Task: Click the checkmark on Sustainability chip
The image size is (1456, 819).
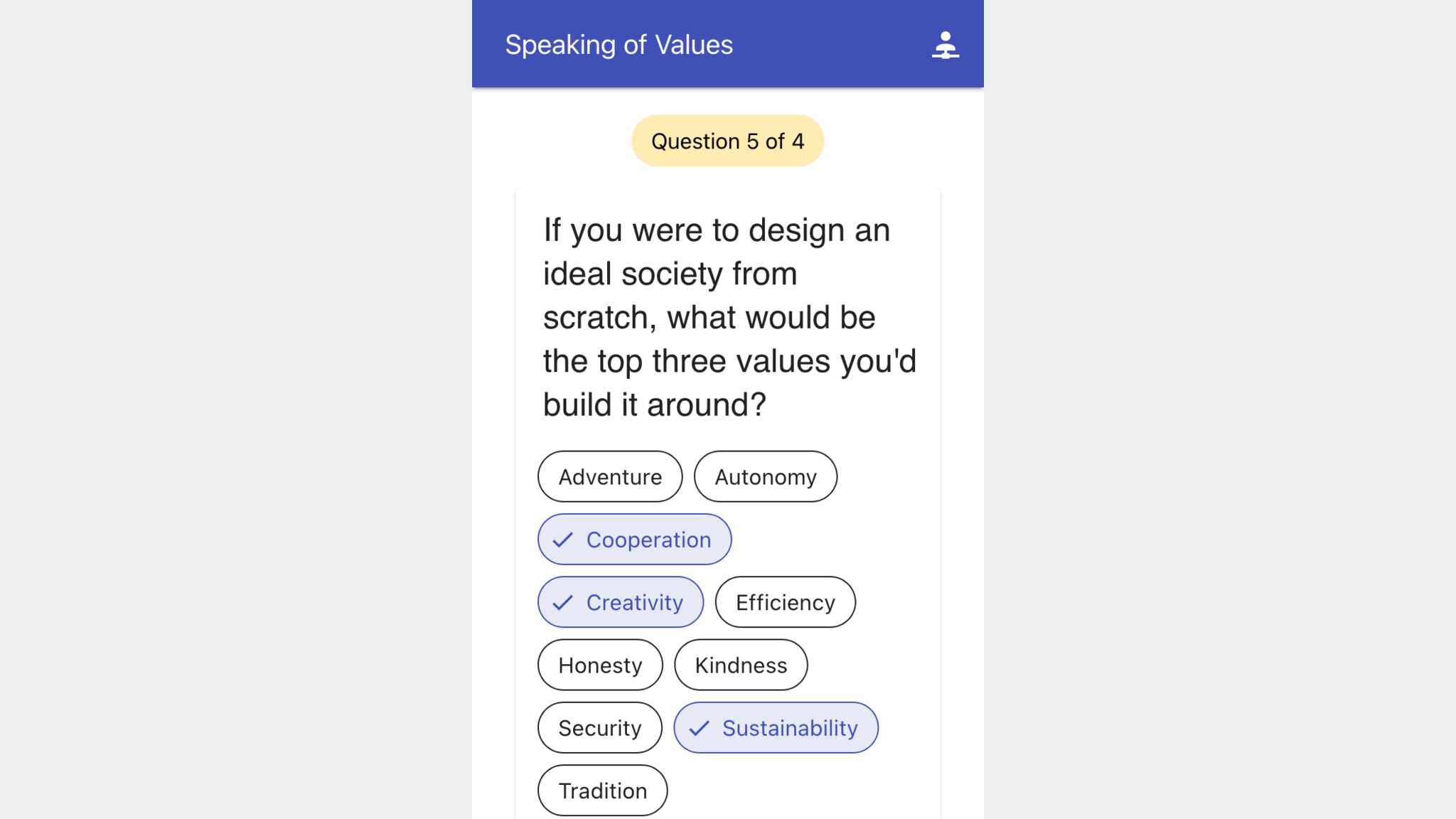Action: [699, 728]
